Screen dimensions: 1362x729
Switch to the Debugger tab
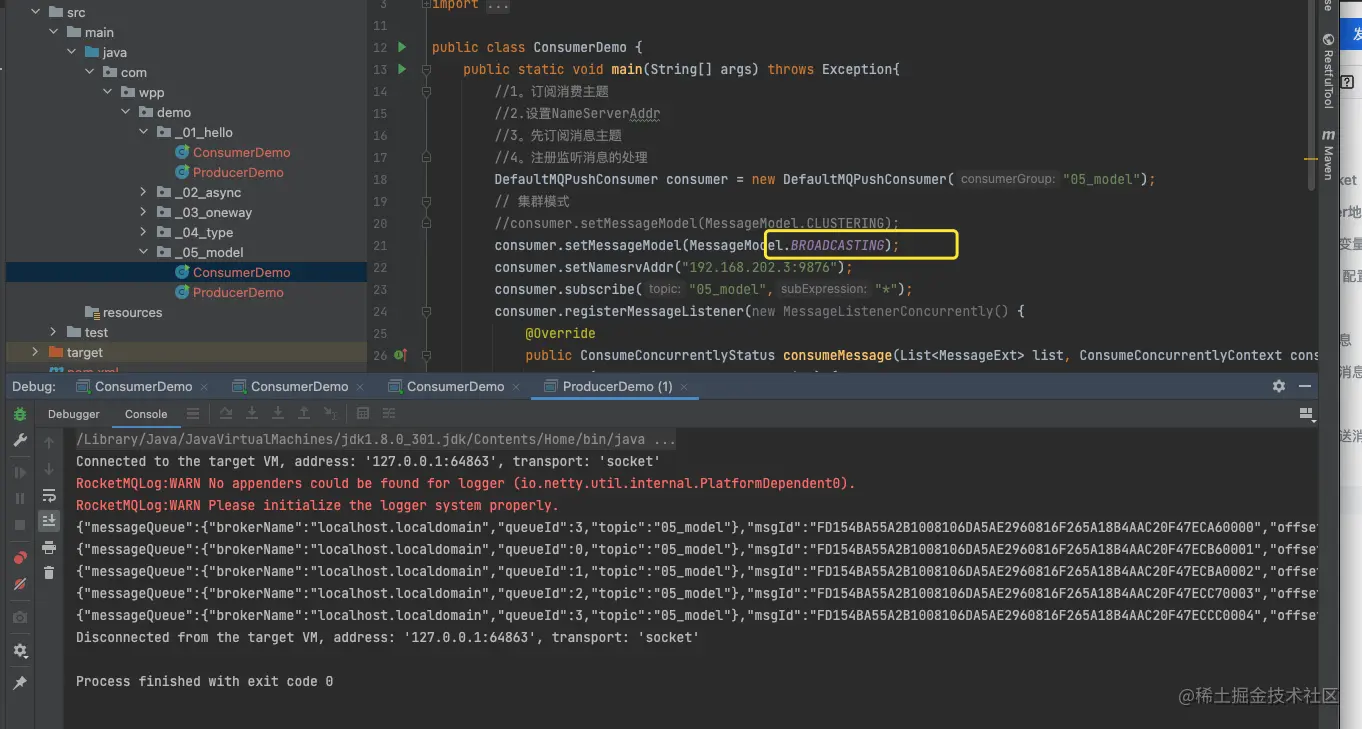tap(74, 414)
